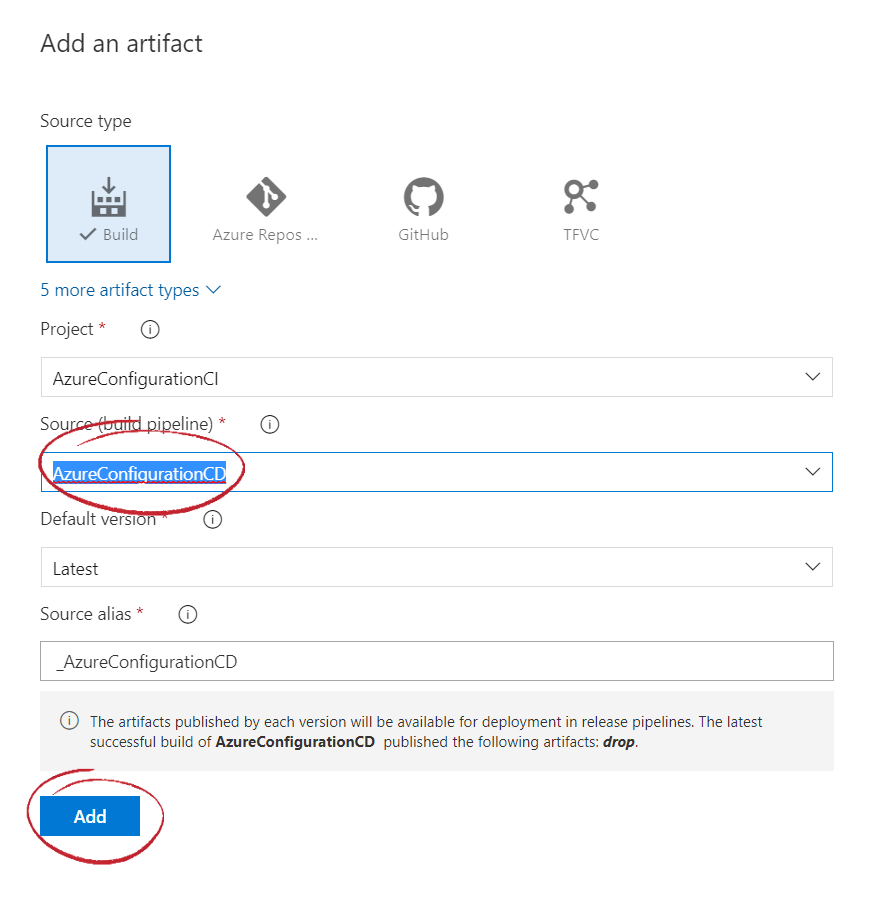870x897 pixels.
Task: Click info icon beside Source (build pipeline)
Action: (269, 424)
